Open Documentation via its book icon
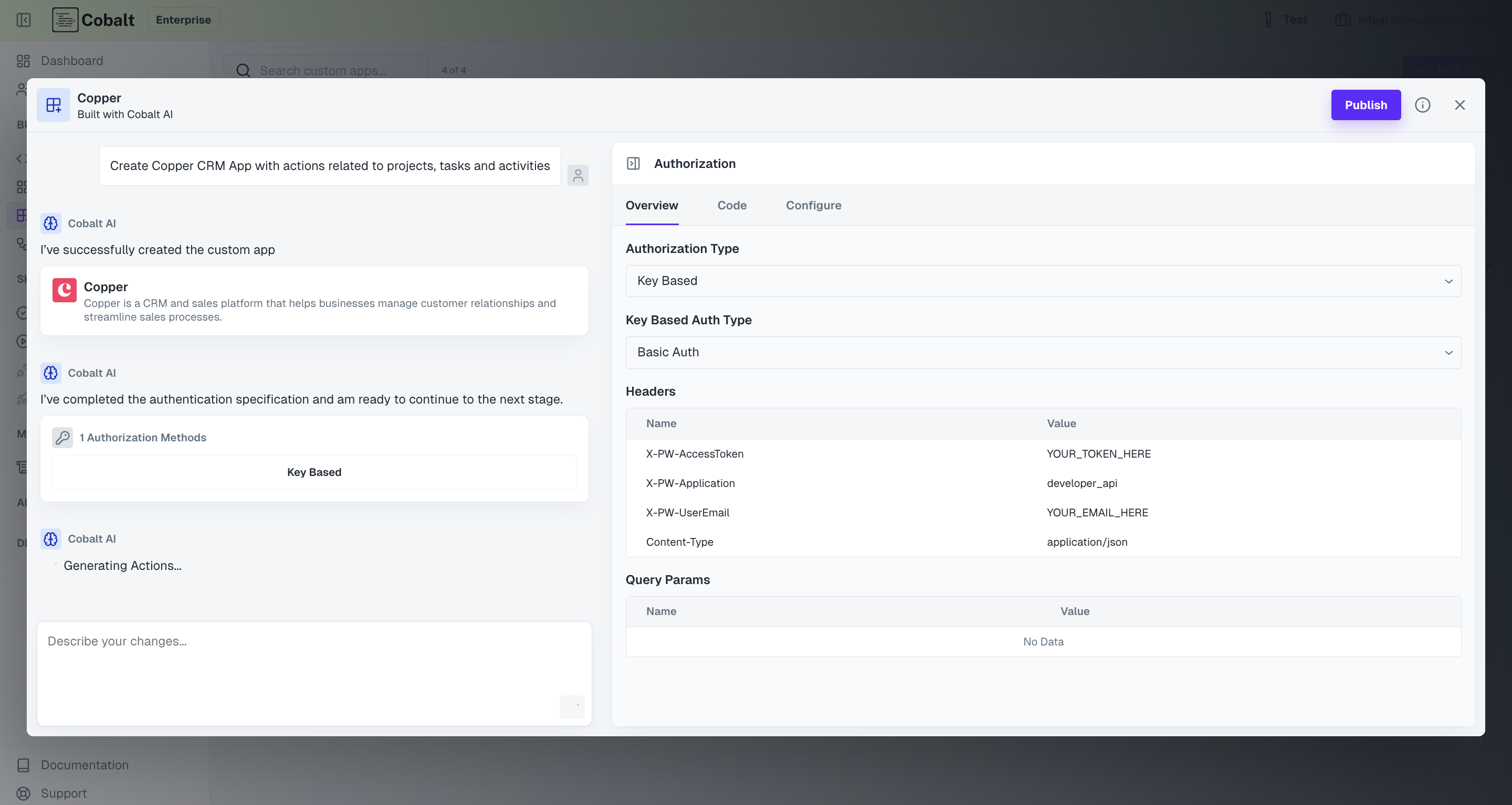1512x805 pixels. (x=23, y=764)
